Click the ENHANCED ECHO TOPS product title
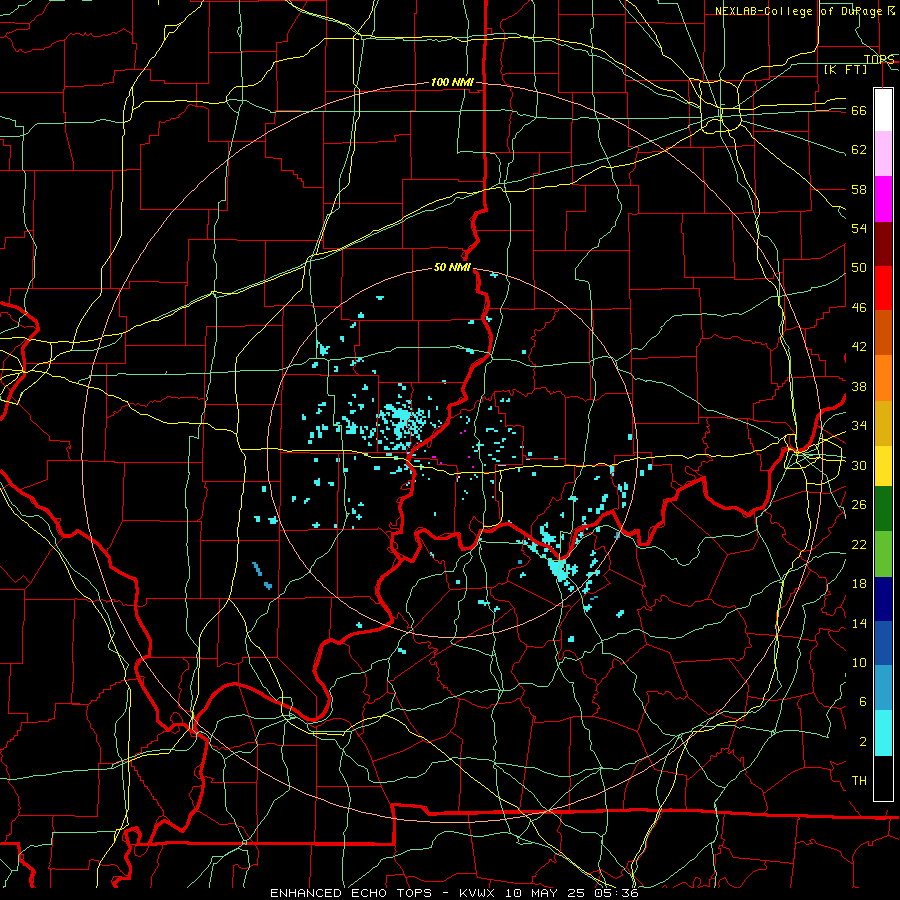Screen dimensions: 900x900 pyautogui.click(x=353, y=893)
